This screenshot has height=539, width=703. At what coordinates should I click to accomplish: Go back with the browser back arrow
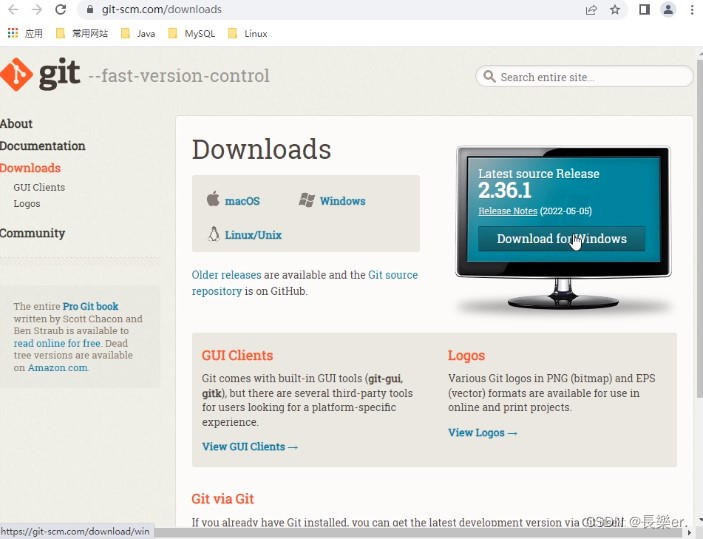[13, 9]
